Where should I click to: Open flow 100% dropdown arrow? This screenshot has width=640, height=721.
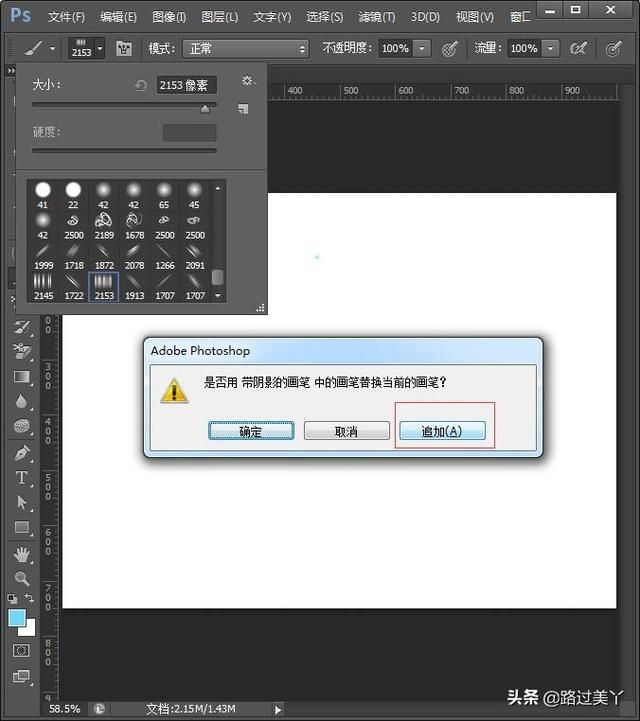550,48
